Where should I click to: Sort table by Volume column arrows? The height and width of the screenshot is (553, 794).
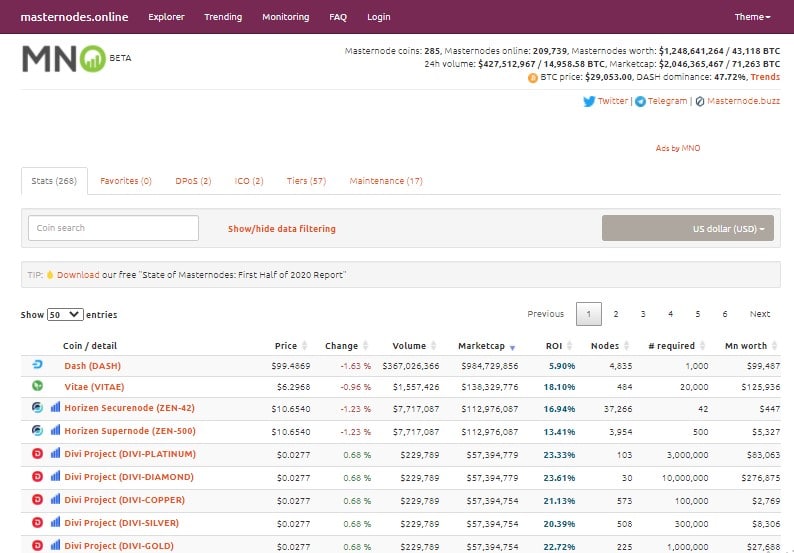(x=433, y=345)
